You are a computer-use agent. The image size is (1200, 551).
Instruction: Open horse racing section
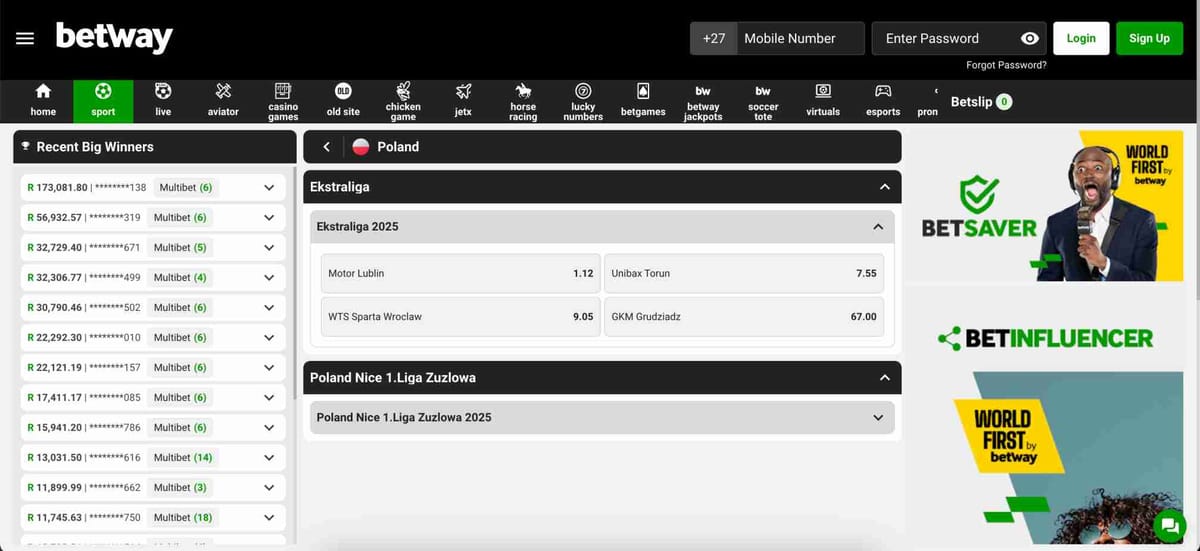coord(523,101)
